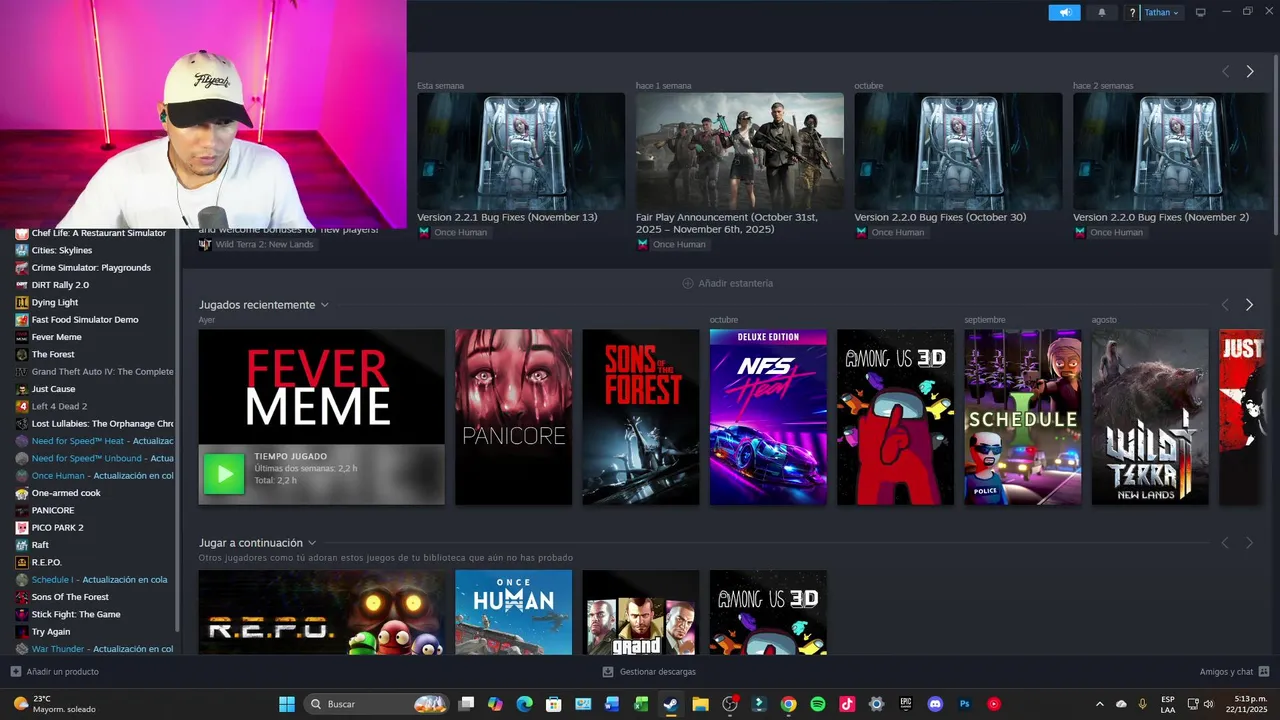The image size is (1280, 720).
Task: Click Añadir un producto at bottom left
Action: 55,672
